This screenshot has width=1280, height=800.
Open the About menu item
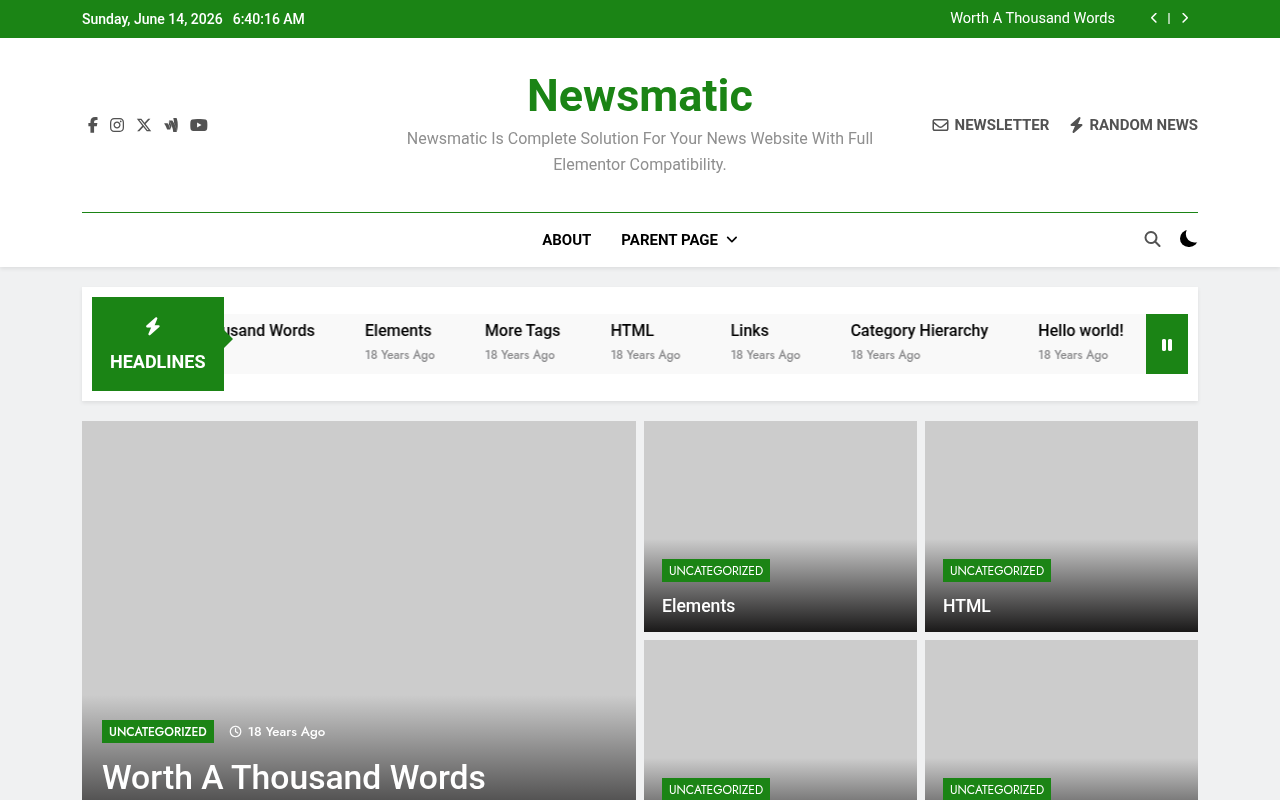(x=566, y=240)
